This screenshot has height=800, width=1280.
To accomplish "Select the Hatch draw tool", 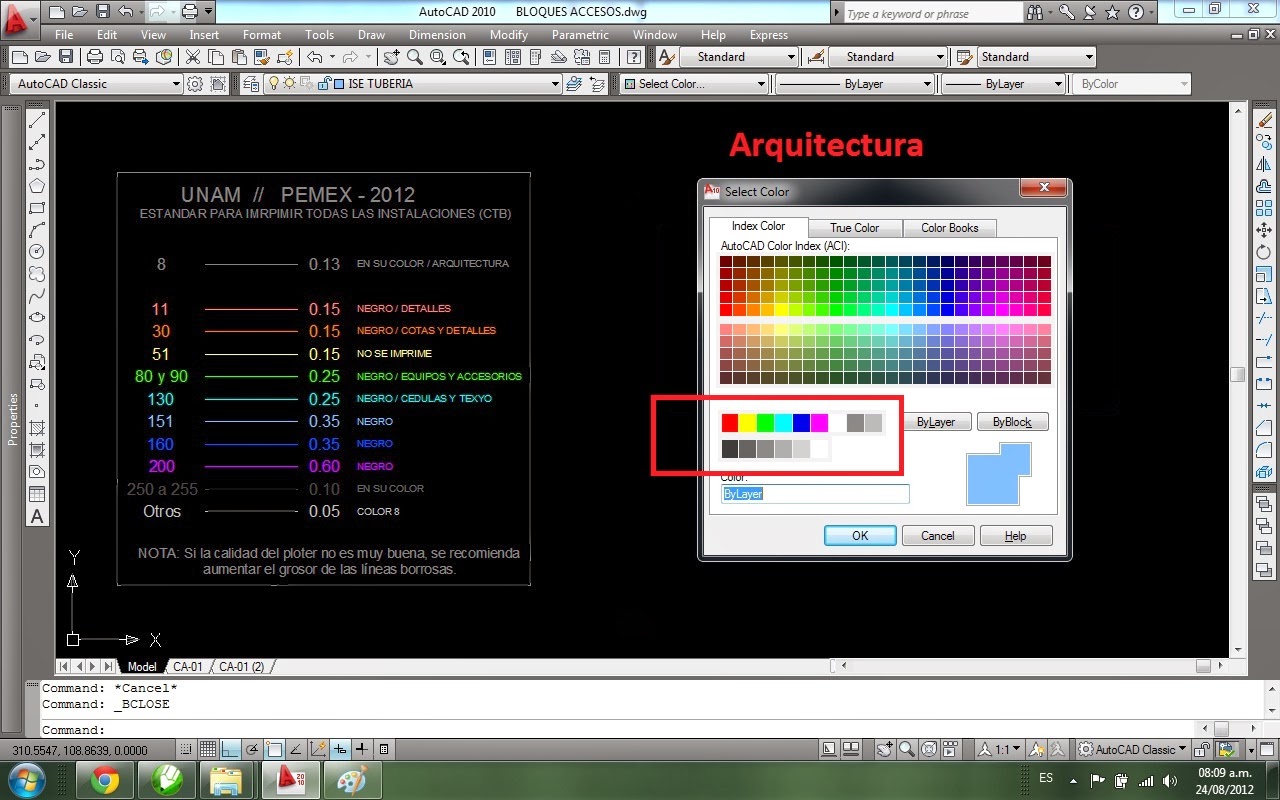I will point(37,428).
